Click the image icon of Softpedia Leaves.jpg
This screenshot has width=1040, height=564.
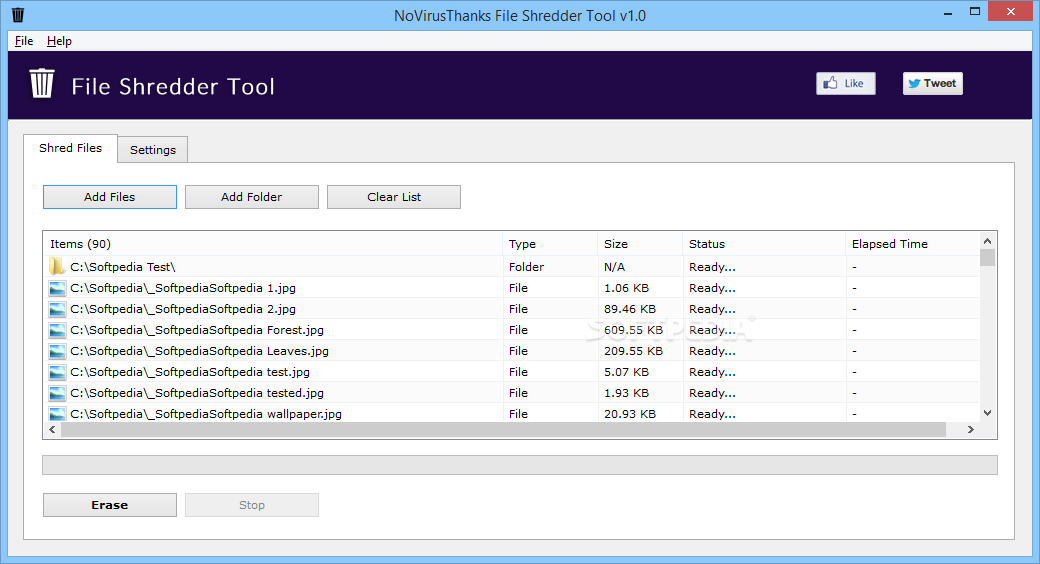[57, 351]
